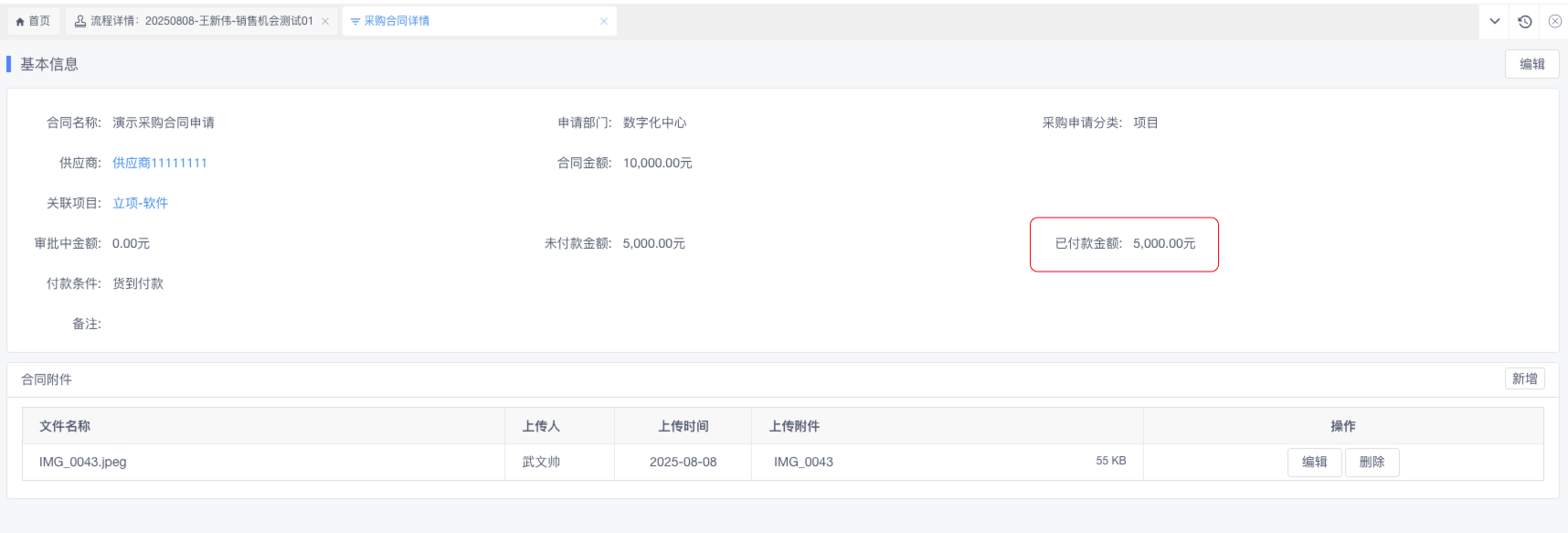Open the 立项-软件 related project link
The width and height of the screenshot is (1568, 533).
[x=140, y=203]
